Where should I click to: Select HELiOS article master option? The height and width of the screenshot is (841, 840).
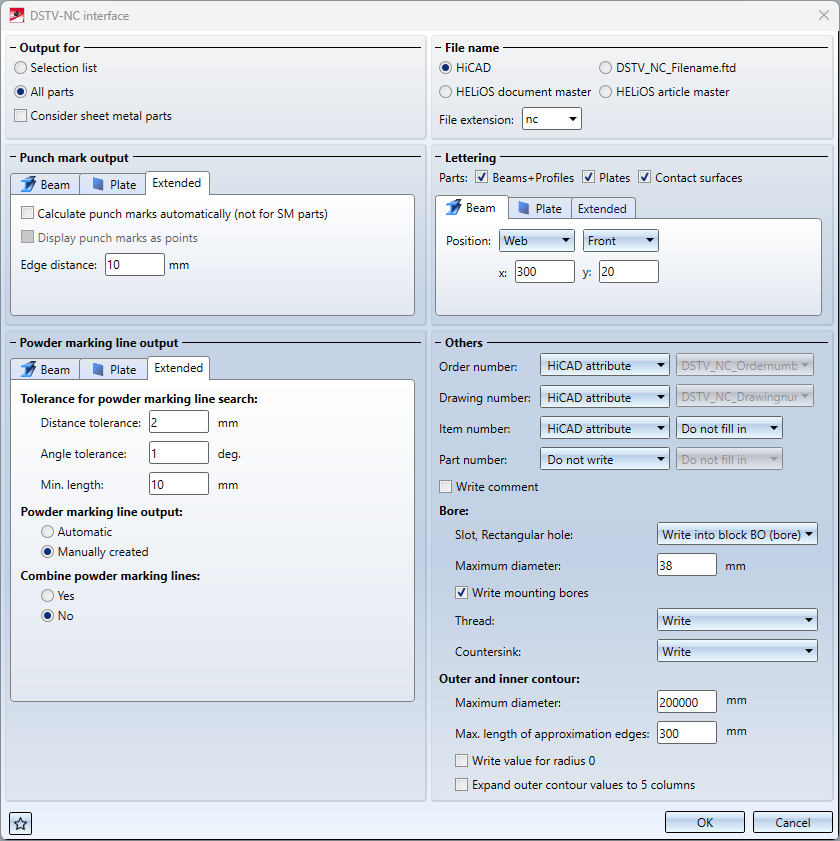605,92
